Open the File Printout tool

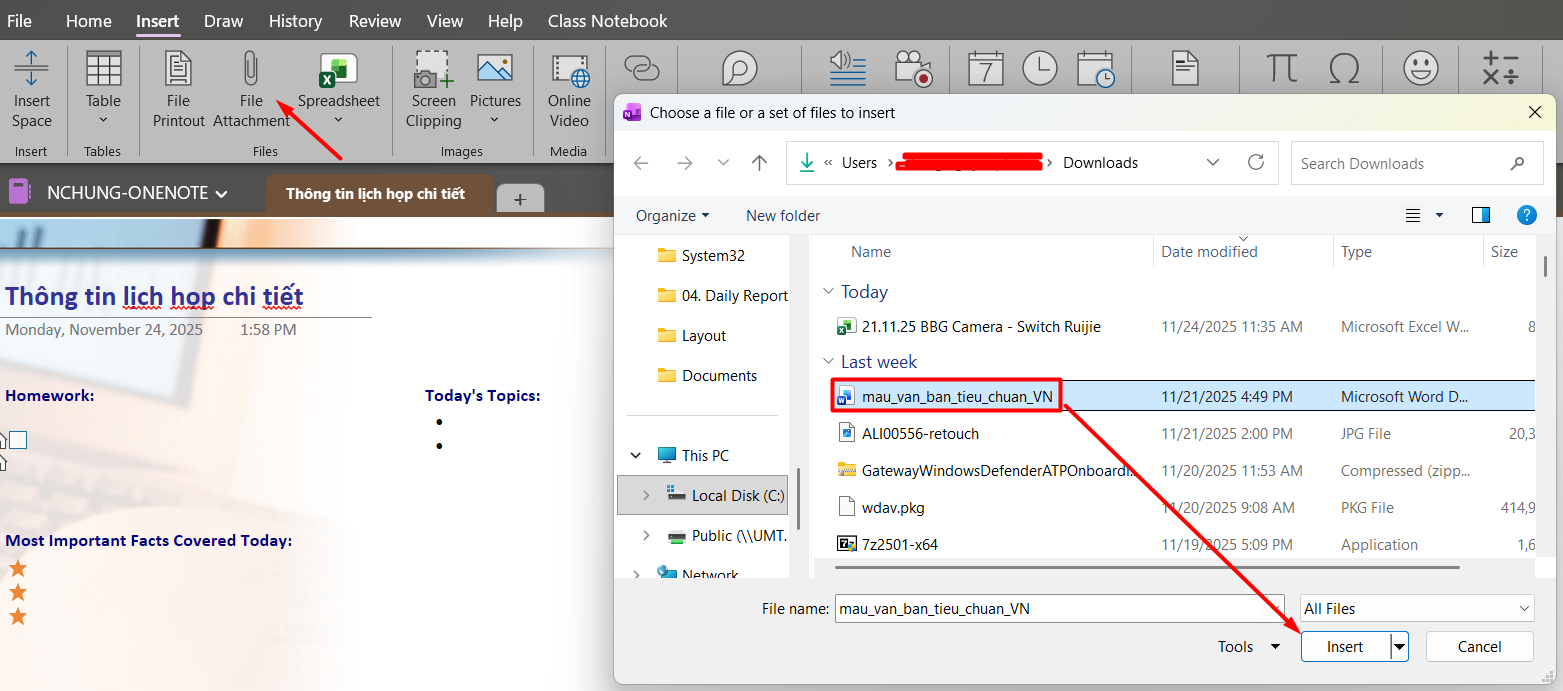click(x=178, y=70)
